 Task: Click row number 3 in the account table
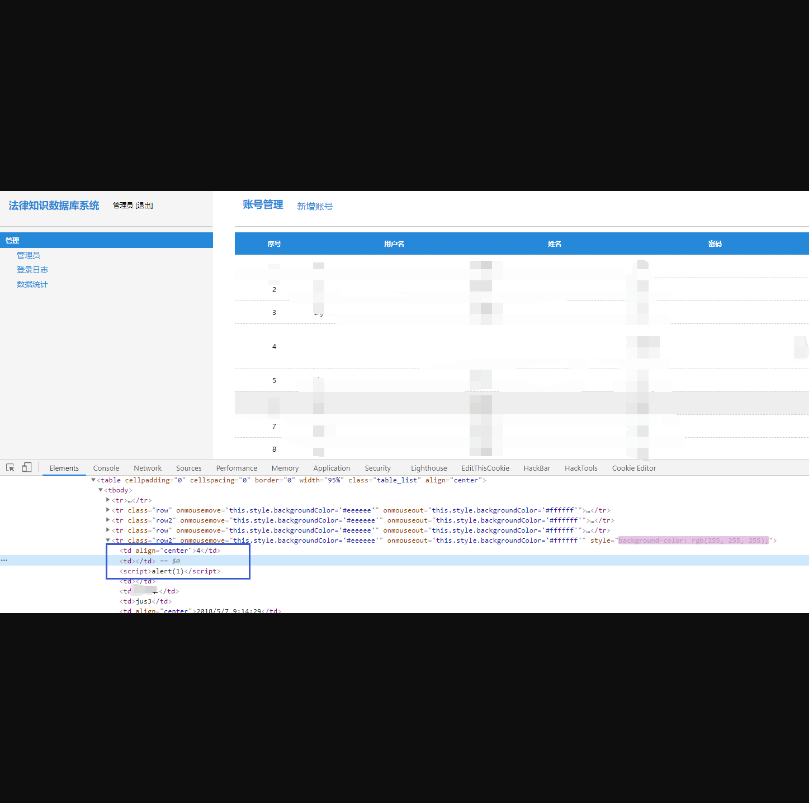tap(274, 313)
